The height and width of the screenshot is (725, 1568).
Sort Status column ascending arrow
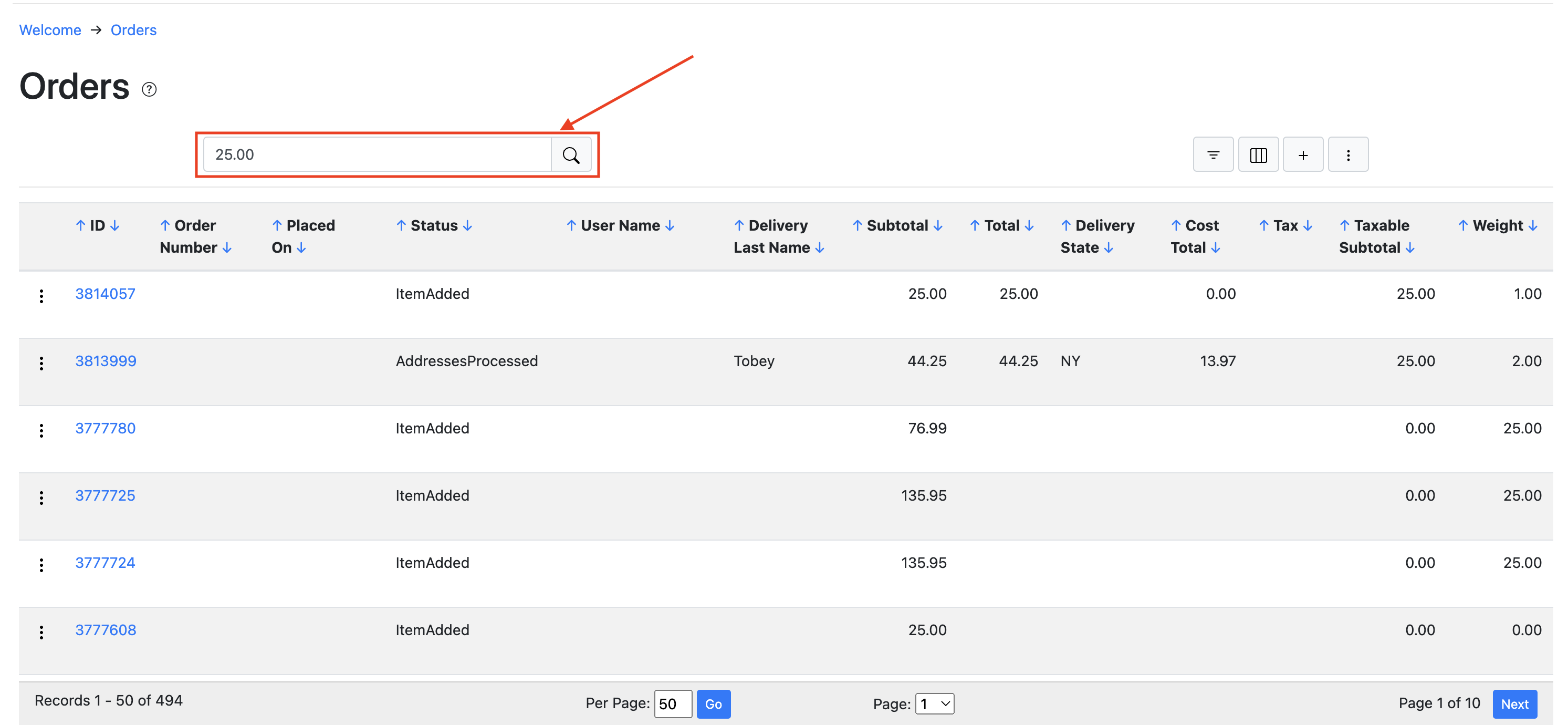tap(401, 225)
